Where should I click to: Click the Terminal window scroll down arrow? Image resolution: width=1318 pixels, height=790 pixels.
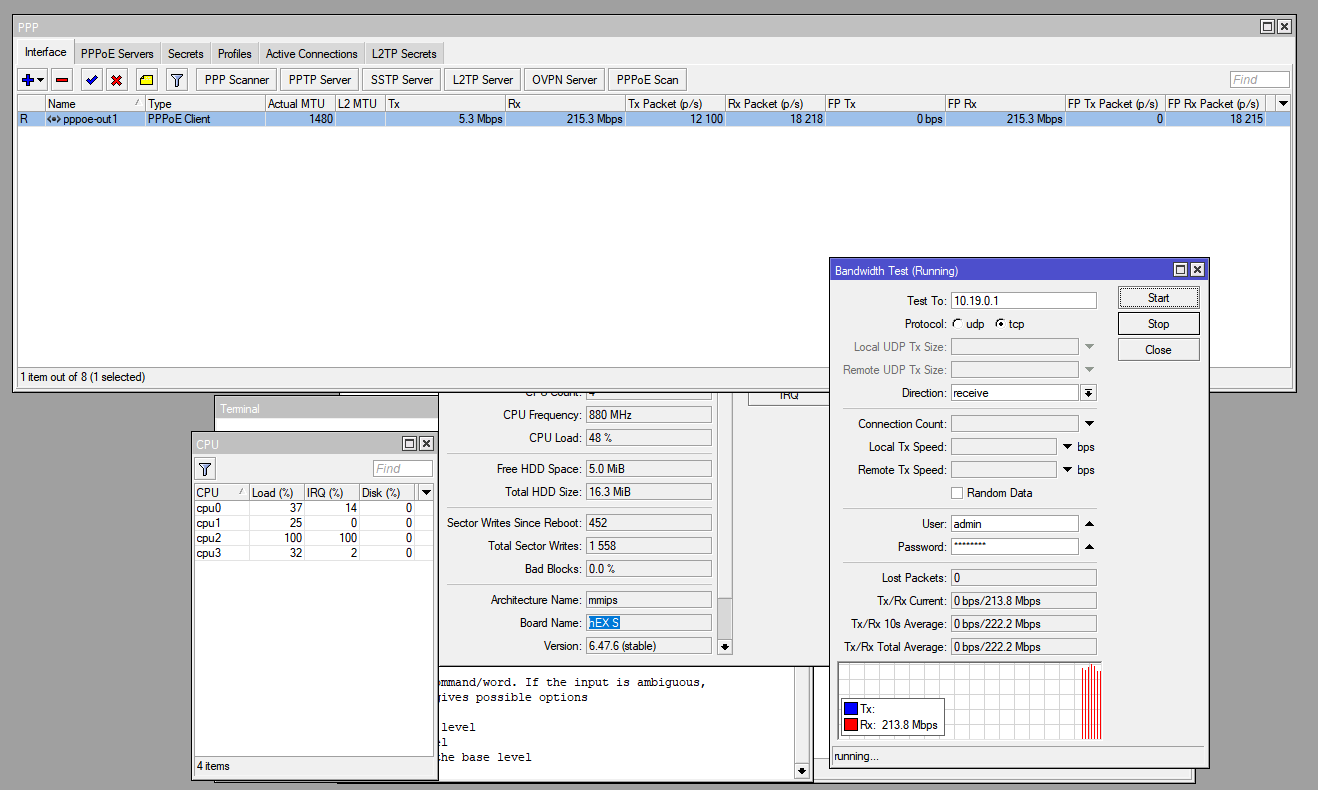[x=801, y=770]
